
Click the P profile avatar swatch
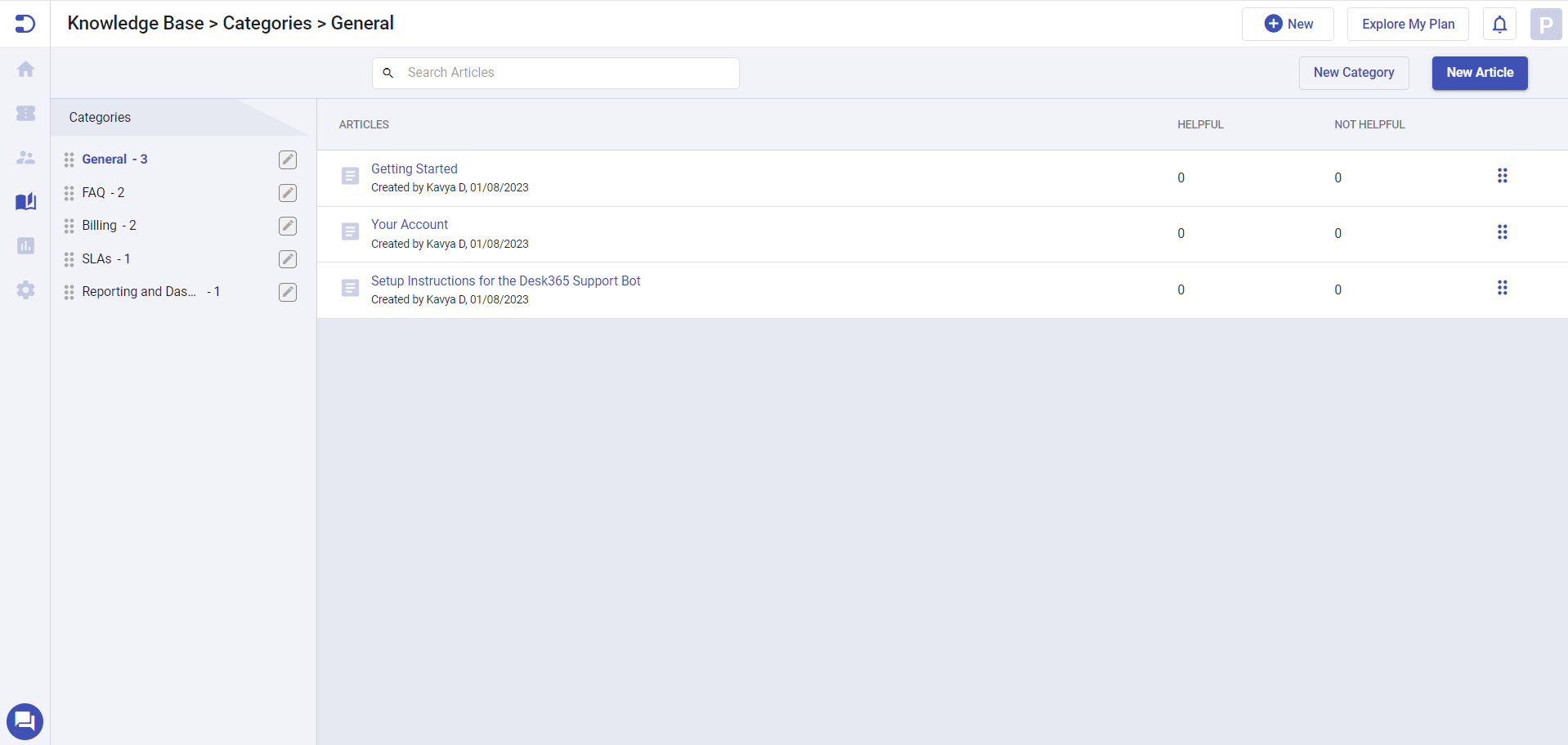(1544, 24)
